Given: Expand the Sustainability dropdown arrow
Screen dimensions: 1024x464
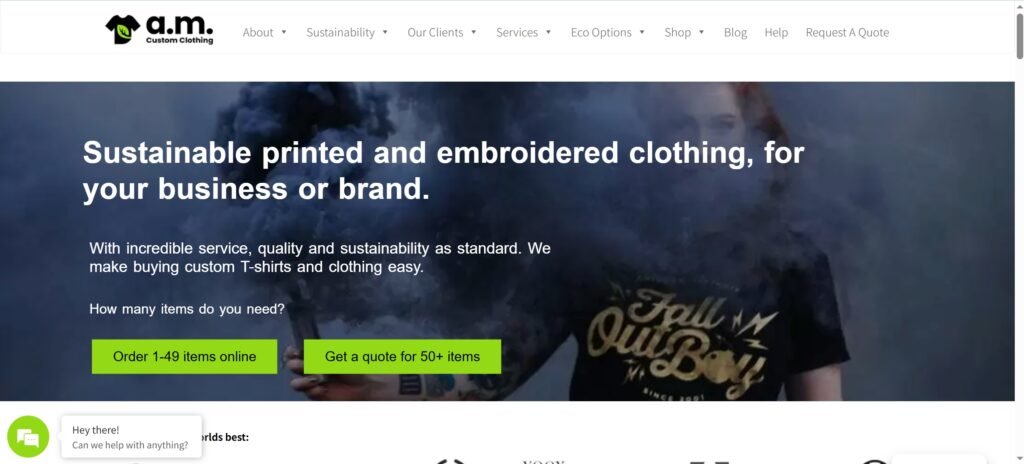Looking at the screenshot, I should coord(385,32).
